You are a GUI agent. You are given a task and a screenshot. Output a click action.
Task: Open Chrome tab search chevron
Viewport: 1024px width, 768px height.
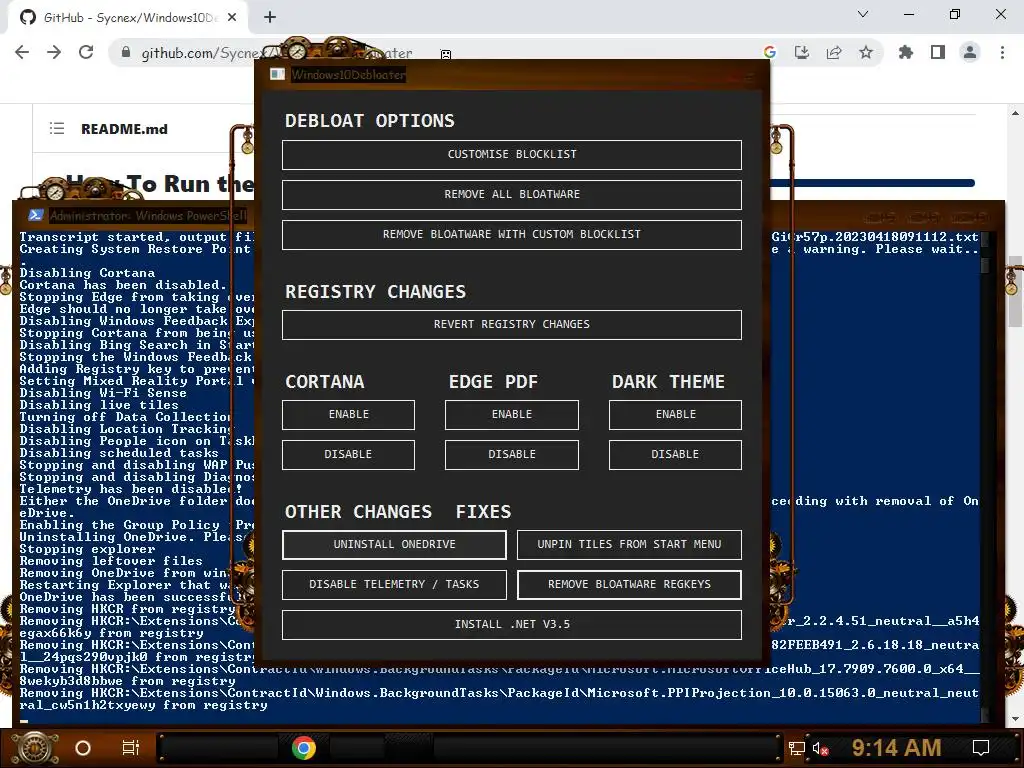[863, 14]
